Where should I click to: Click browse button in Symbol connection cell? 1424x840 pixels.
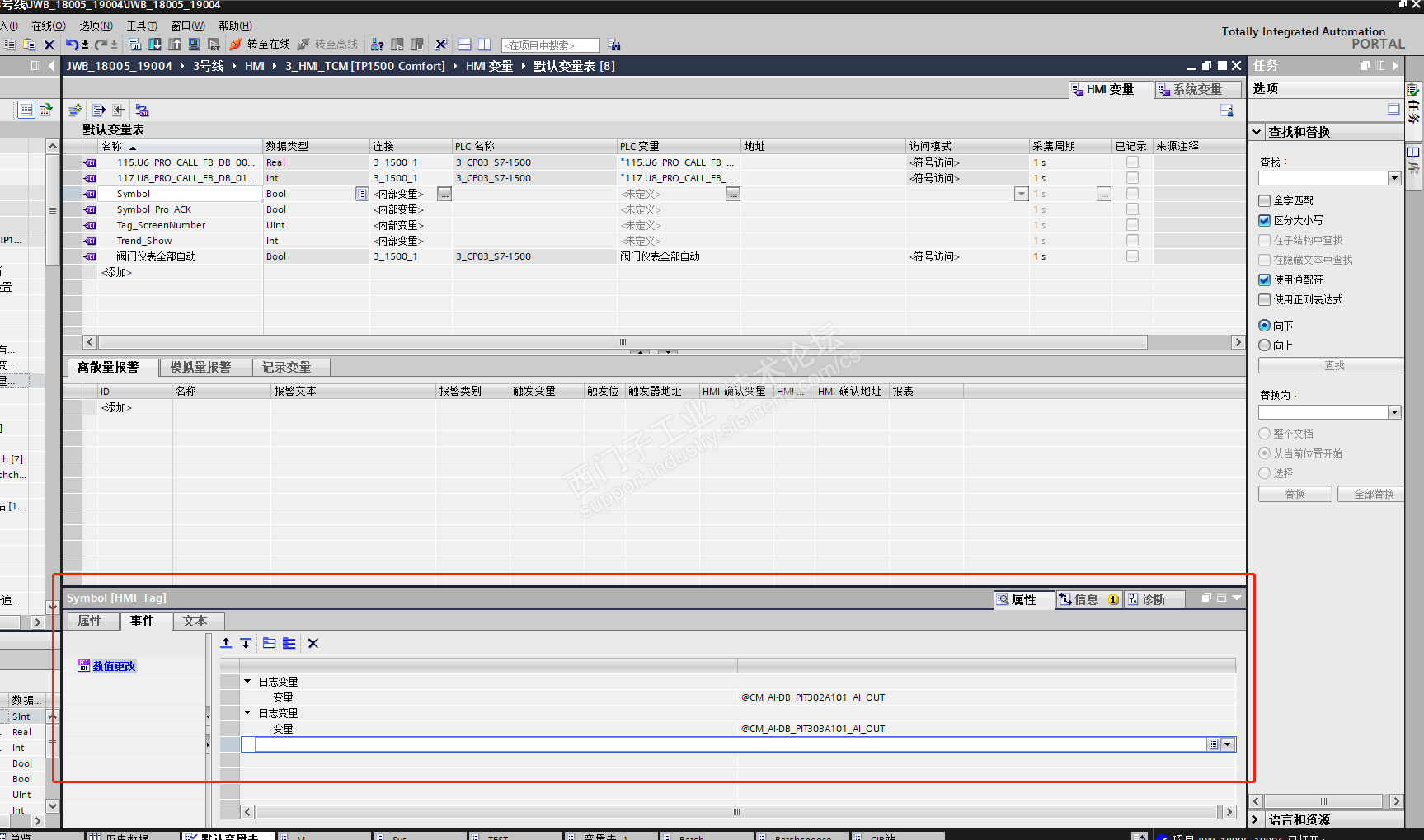pyautogui.click(x=444, y=194)
